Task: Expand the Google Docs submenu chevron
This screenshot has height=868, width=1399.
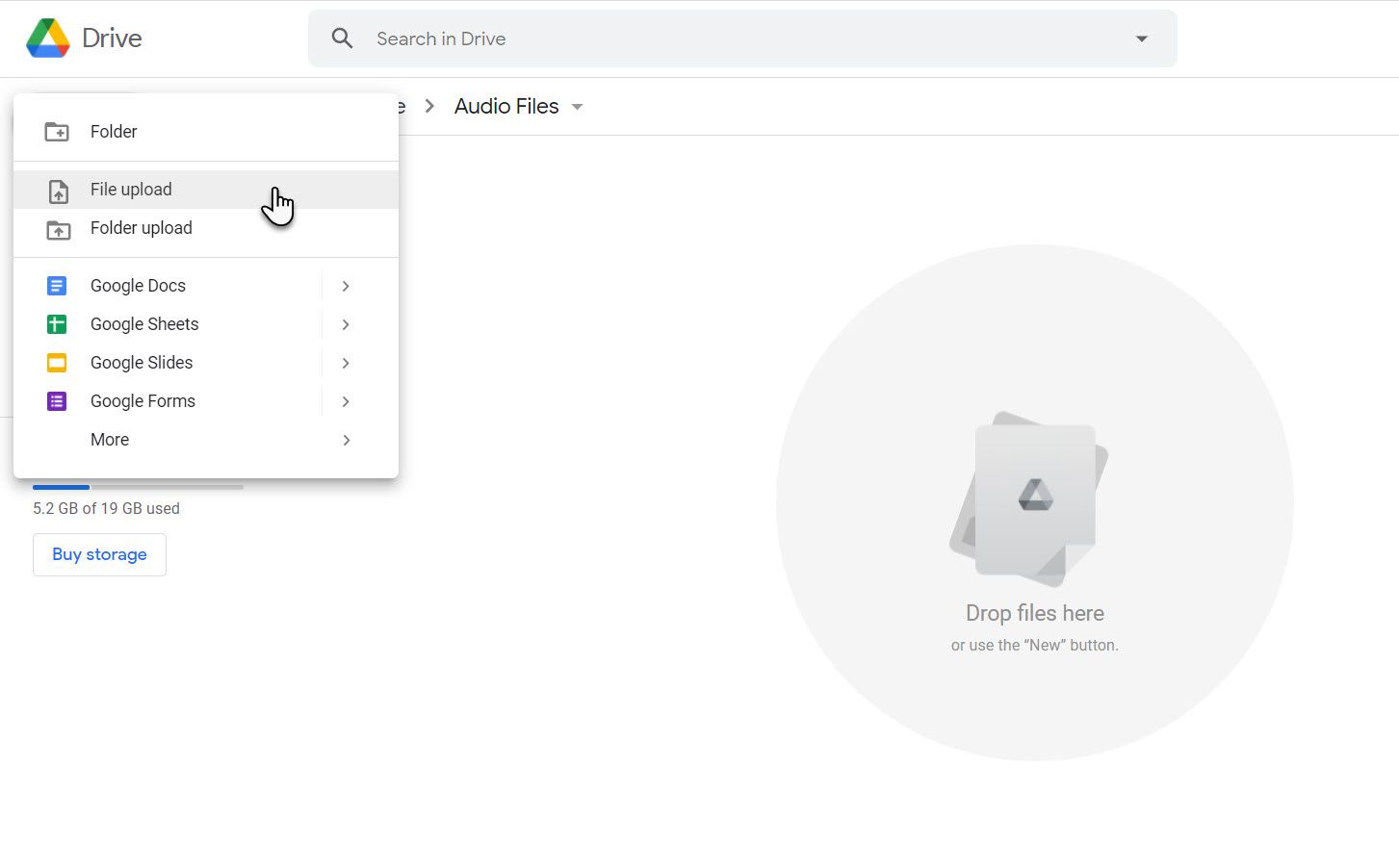Action: click(x=345, y=285)
